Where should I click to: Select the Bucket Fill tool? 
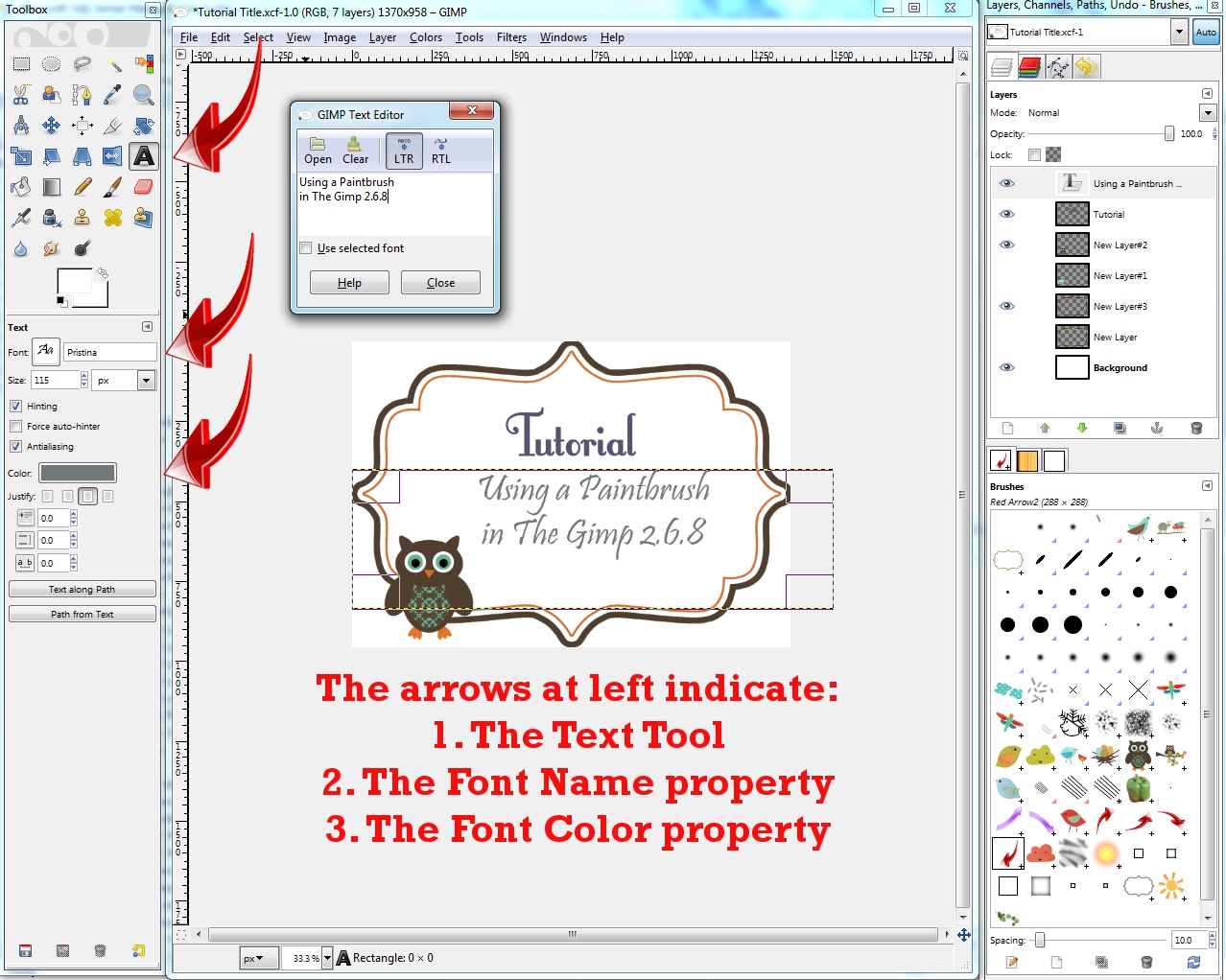tap(22, 186)
